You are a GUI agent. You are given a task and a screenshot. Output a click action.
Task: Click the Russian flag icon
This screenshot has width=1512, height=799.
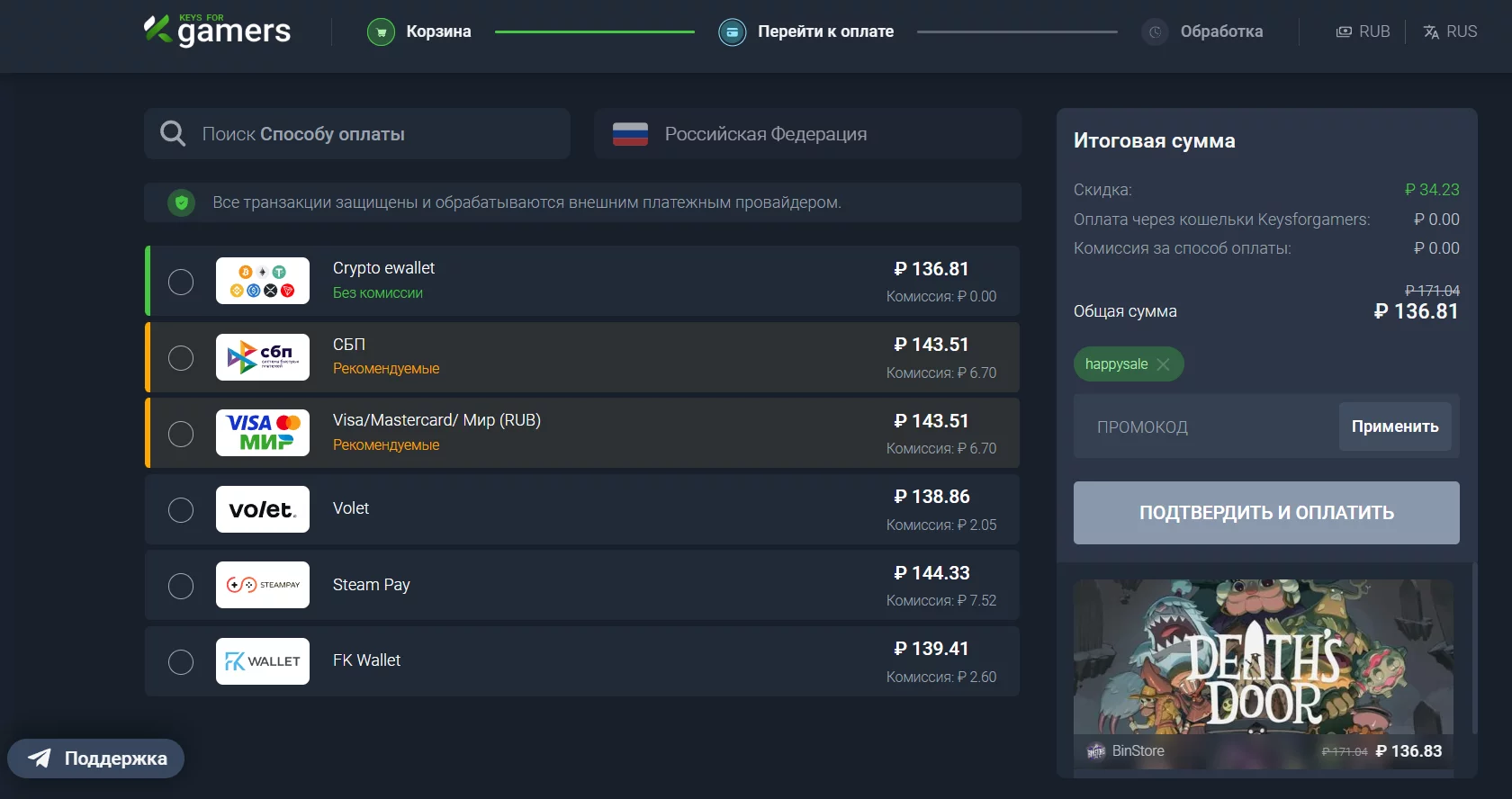(631, 134)
